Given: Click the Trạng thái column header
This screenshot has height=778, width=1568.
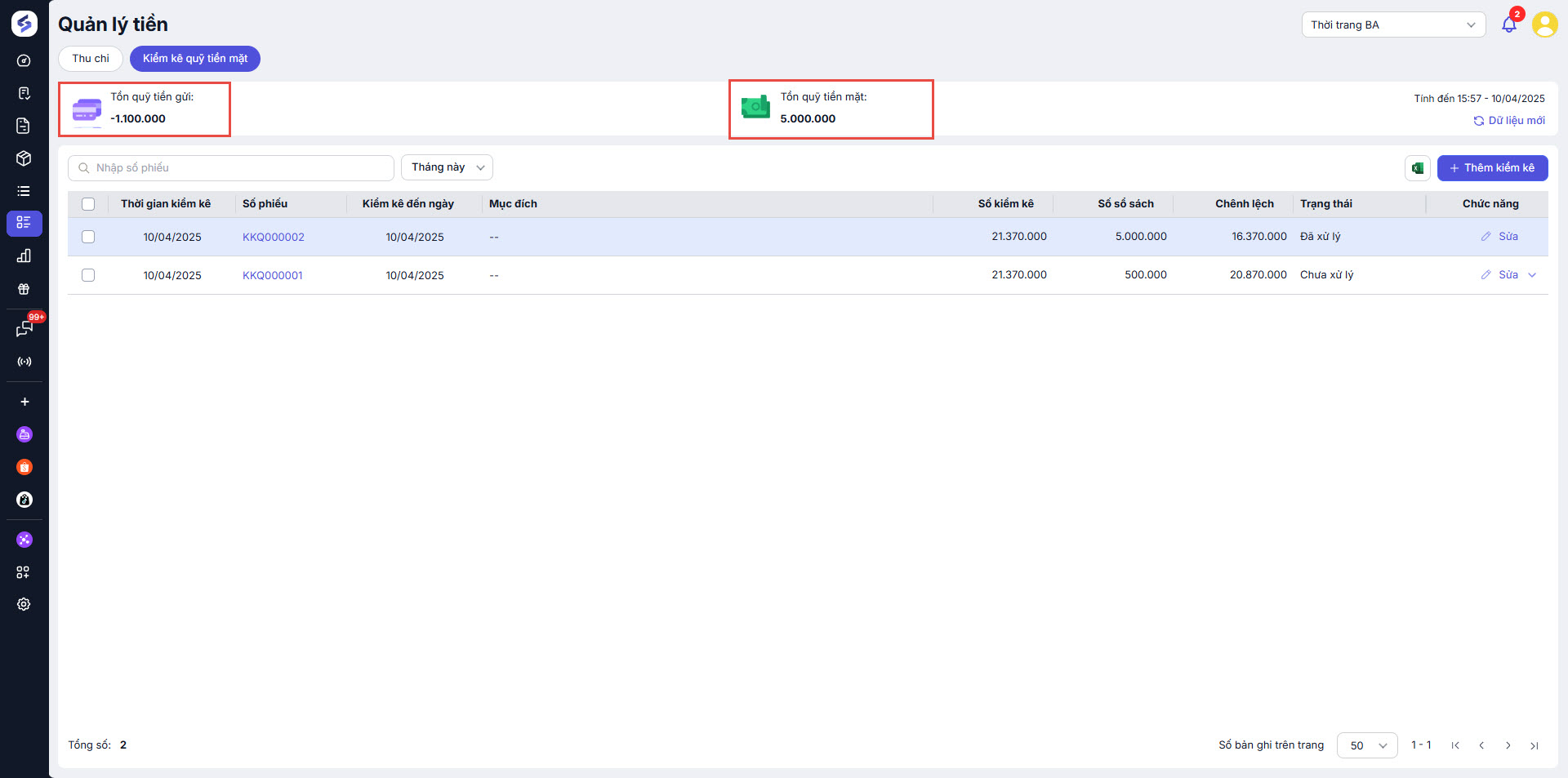Looking at the screenshot, I should pos(1326,204).
